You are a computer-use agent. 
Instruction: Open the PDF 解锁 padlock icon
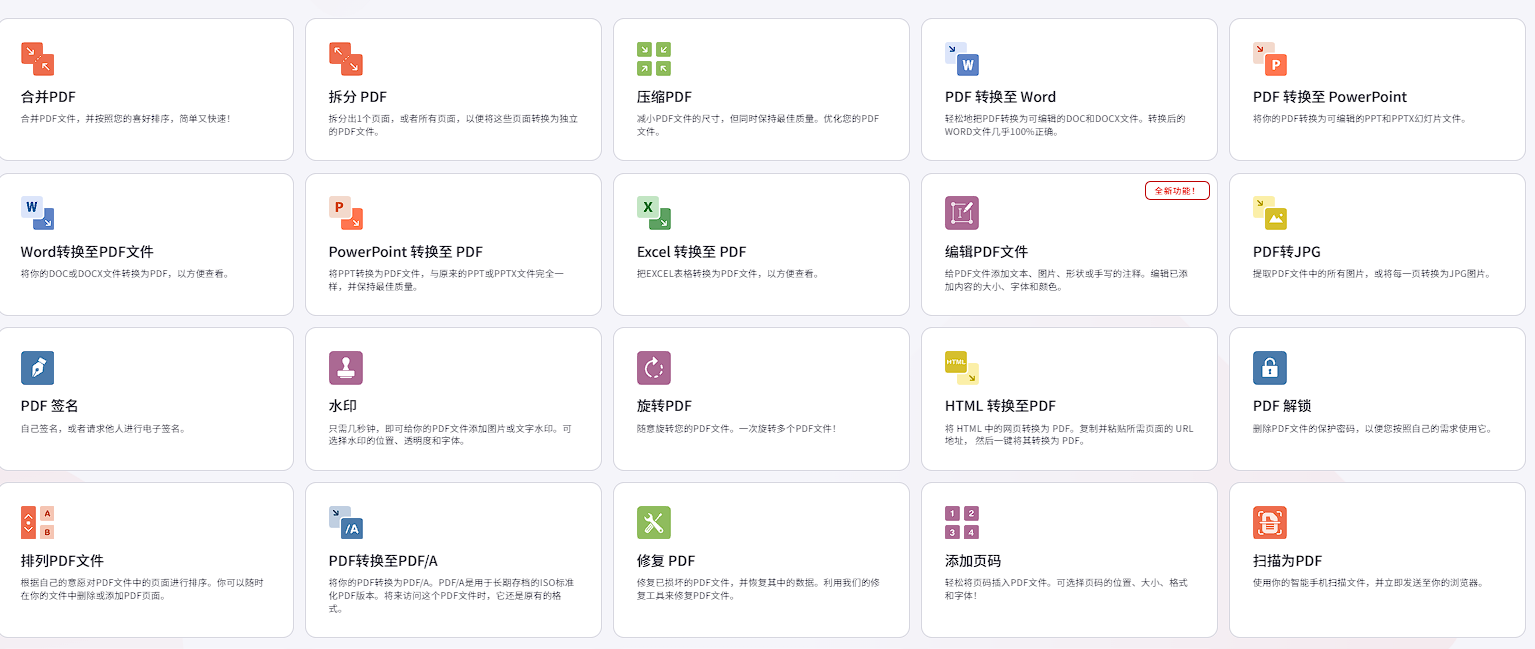[1269, 368]
